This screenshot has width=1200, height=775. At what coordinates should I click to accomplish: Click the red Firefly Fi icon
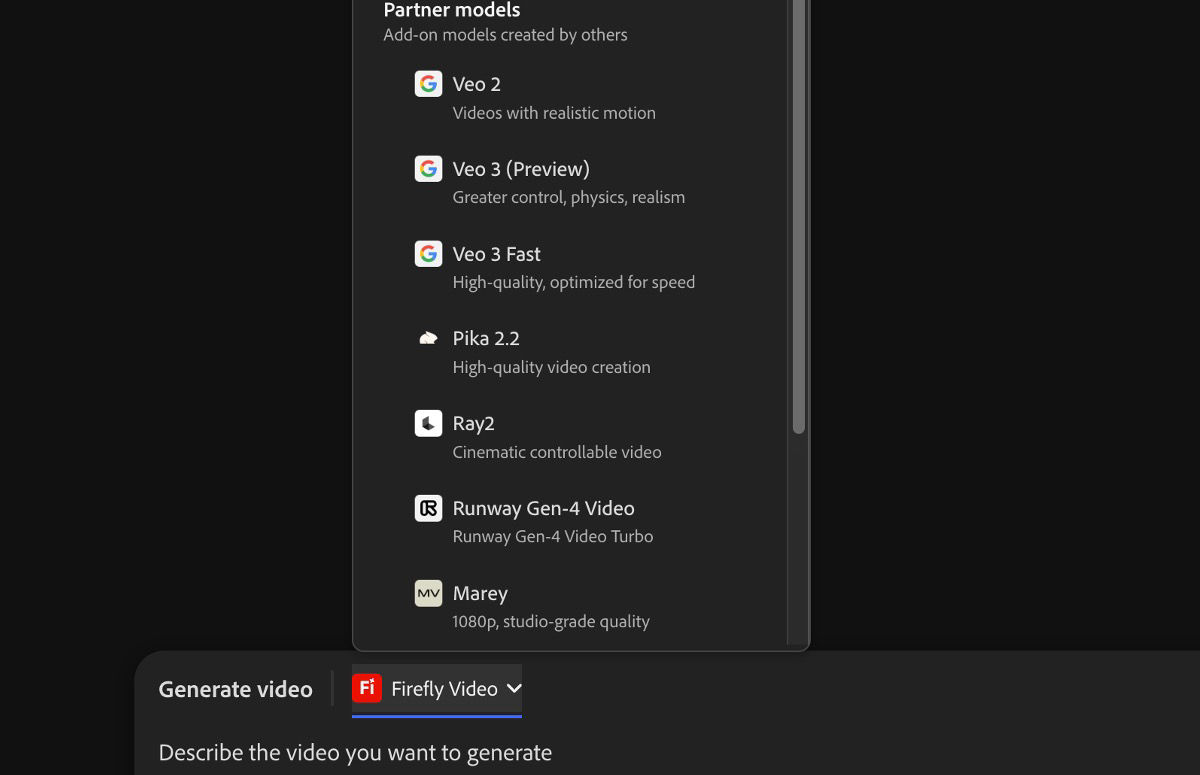click(367, 688)
